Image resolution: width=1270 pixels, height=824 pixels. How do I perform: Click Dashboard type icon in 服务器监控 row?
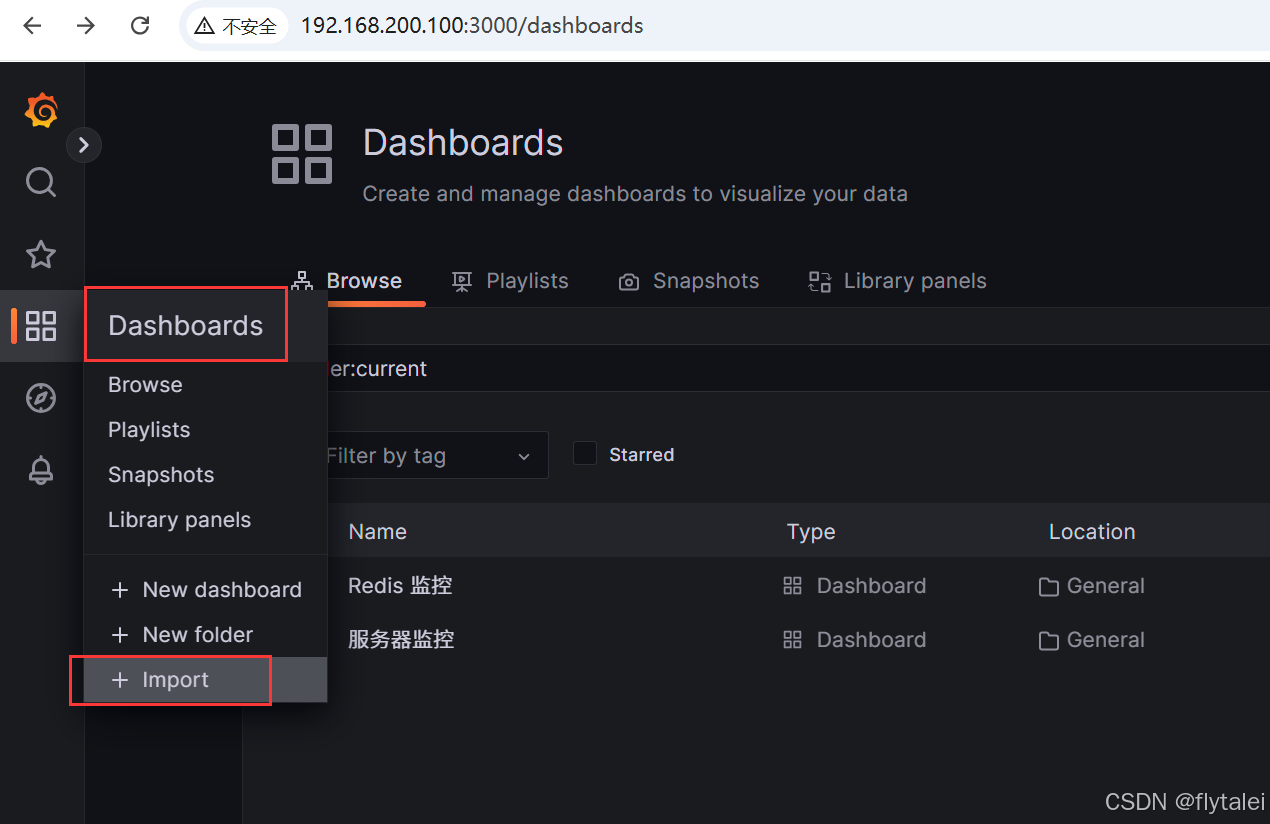[792, 640]
